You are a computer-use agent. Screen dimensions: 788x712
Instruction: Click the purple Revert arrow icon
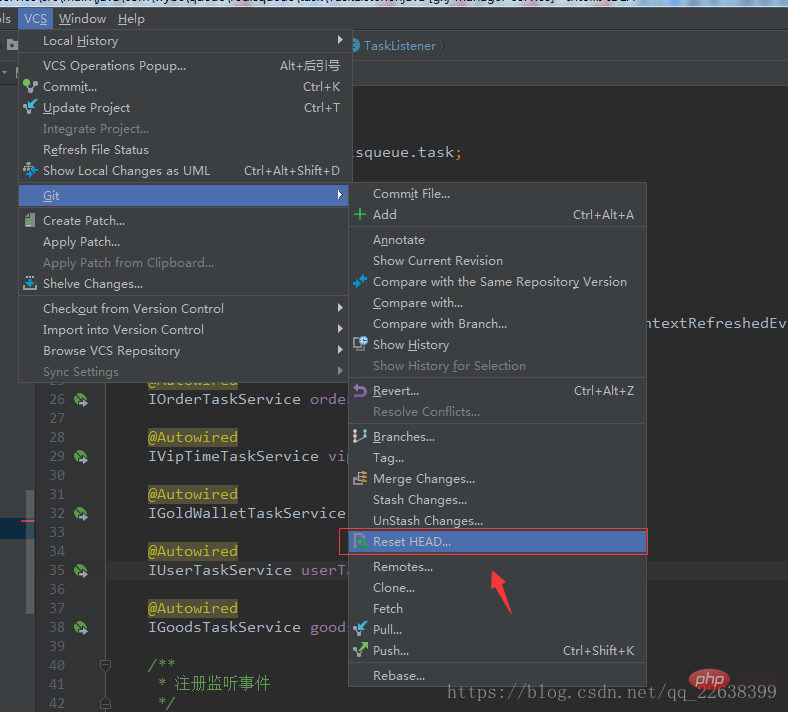point(360,390)
